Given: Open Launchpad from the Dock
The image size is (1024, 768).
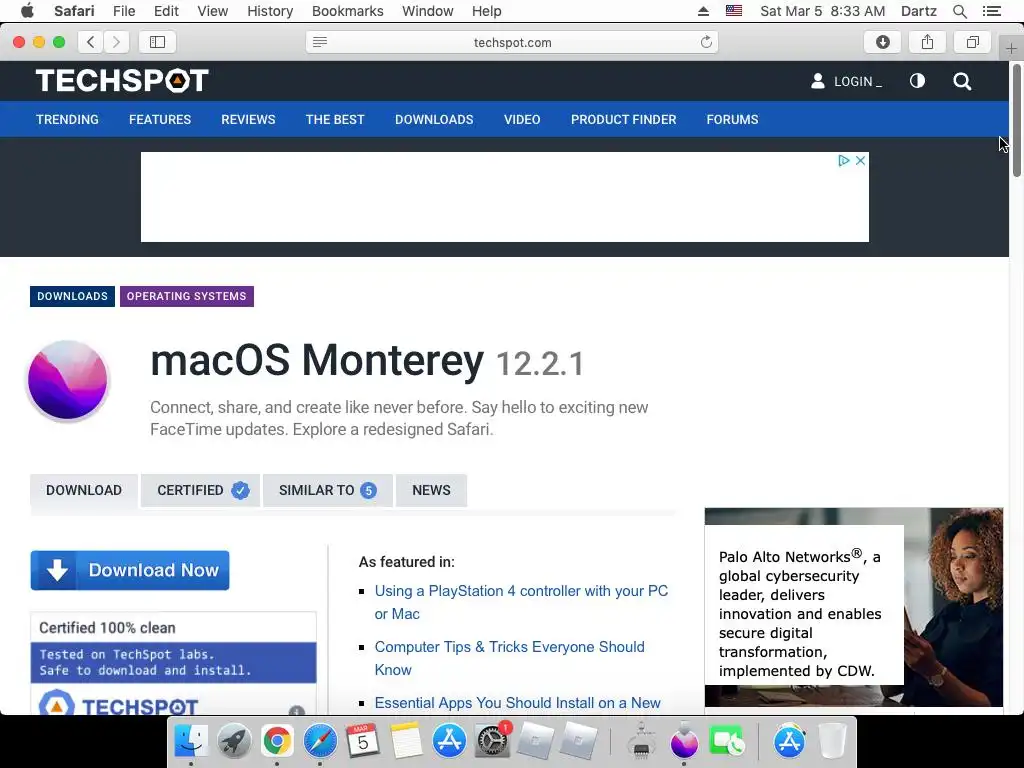Looking at the screenshot, I should coord(234,741).
